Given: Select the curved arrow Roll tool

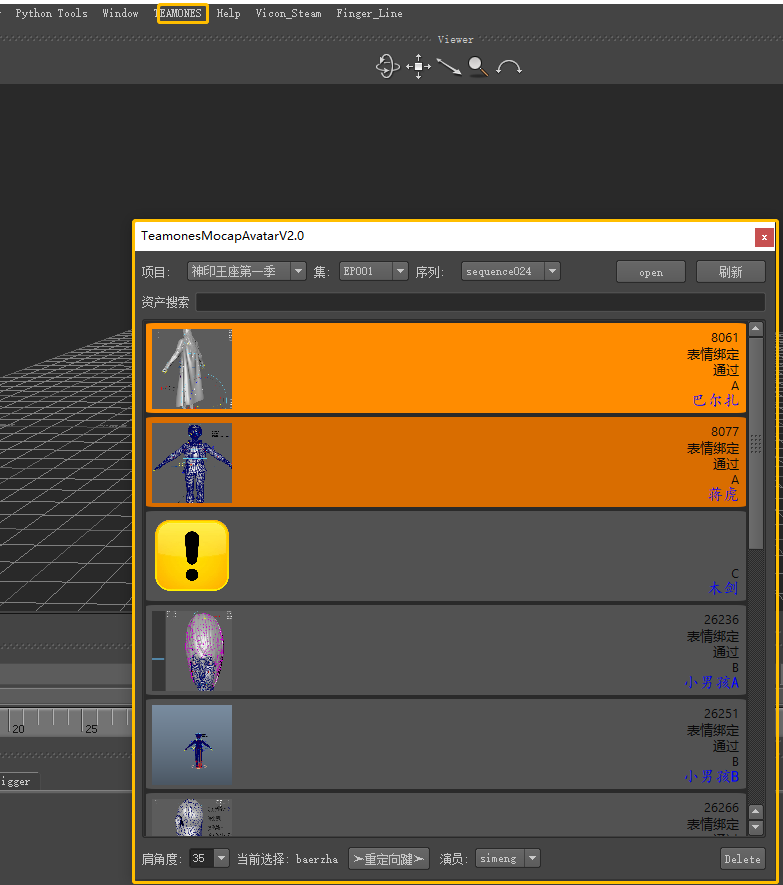Looking at the screenshot, I should point(509,67).
